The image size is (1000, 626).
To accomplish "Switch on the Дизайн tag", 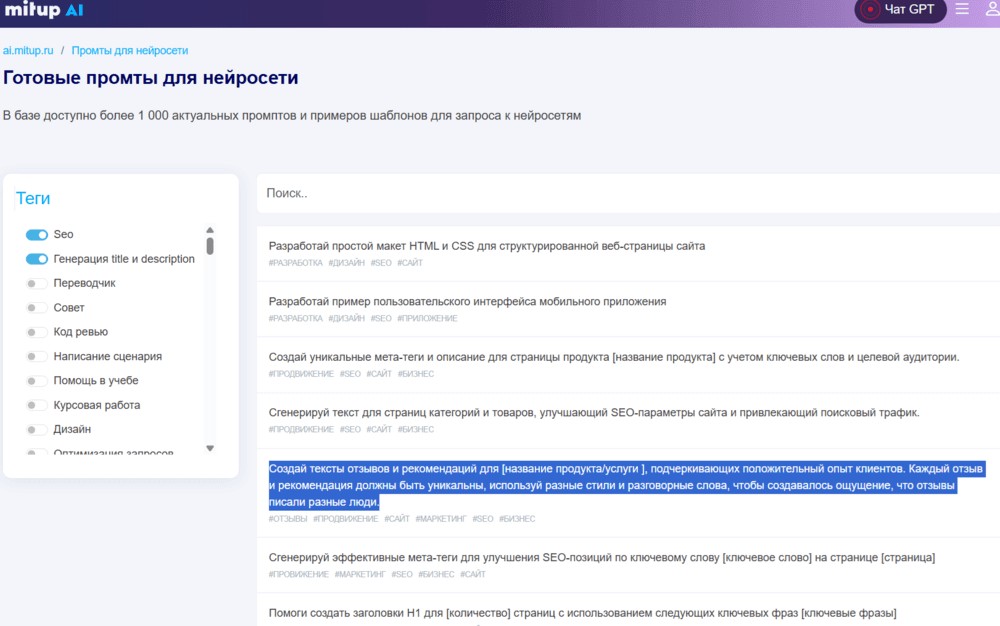I will coord(36,430).
